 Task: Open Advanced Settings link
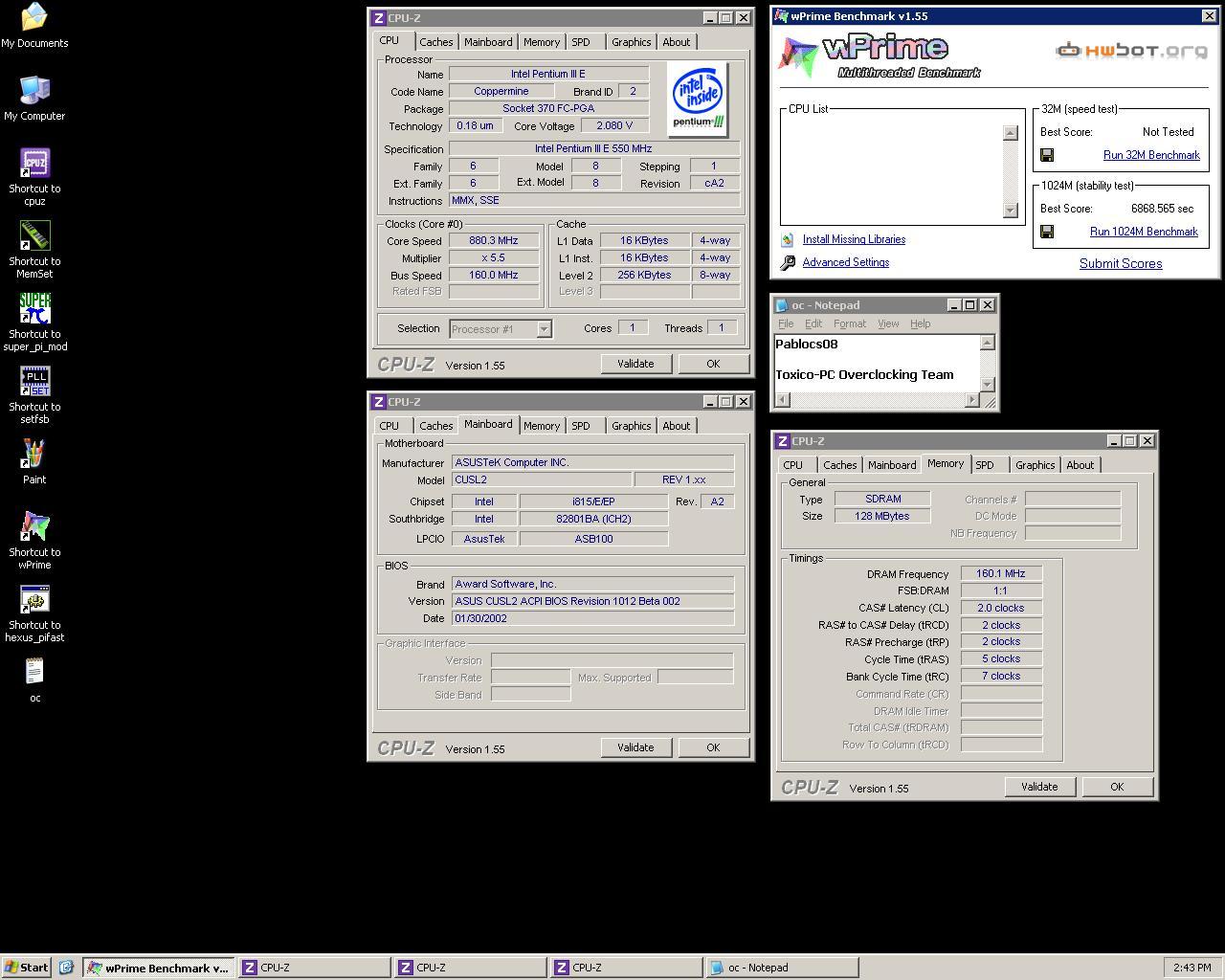[846, 262]
